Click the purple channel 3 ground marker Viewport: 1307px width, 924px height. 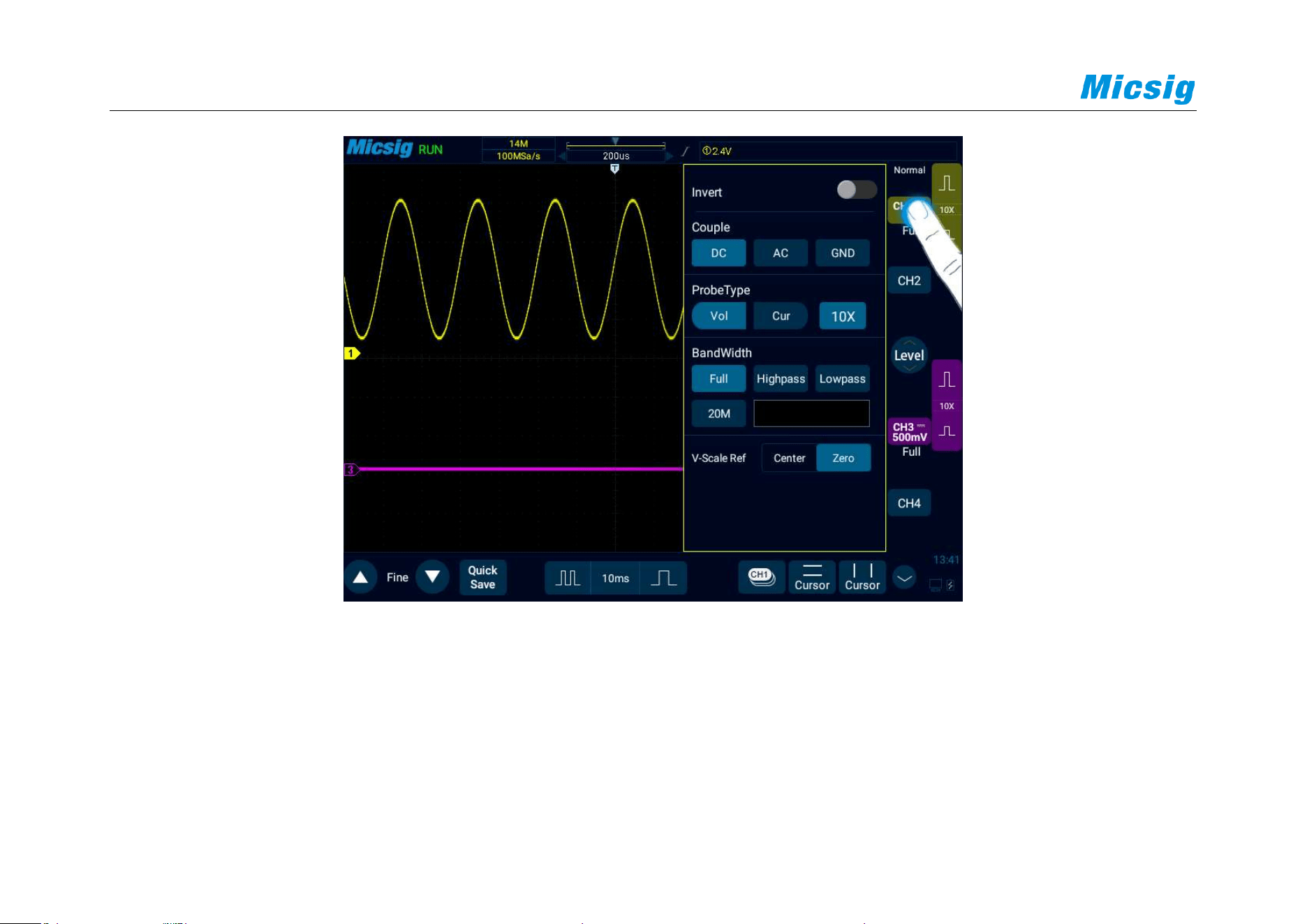352,470
